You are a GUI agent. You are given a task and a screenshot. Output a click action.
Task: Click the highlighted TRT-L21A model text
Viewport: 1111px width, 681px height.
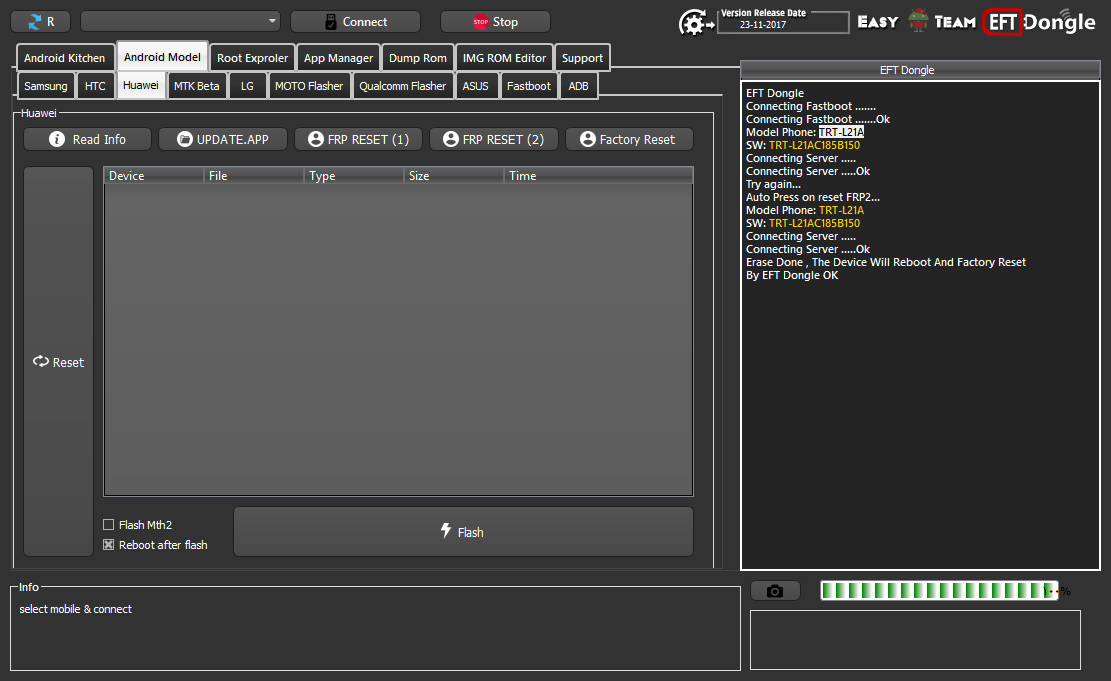[x=841, y=133]
